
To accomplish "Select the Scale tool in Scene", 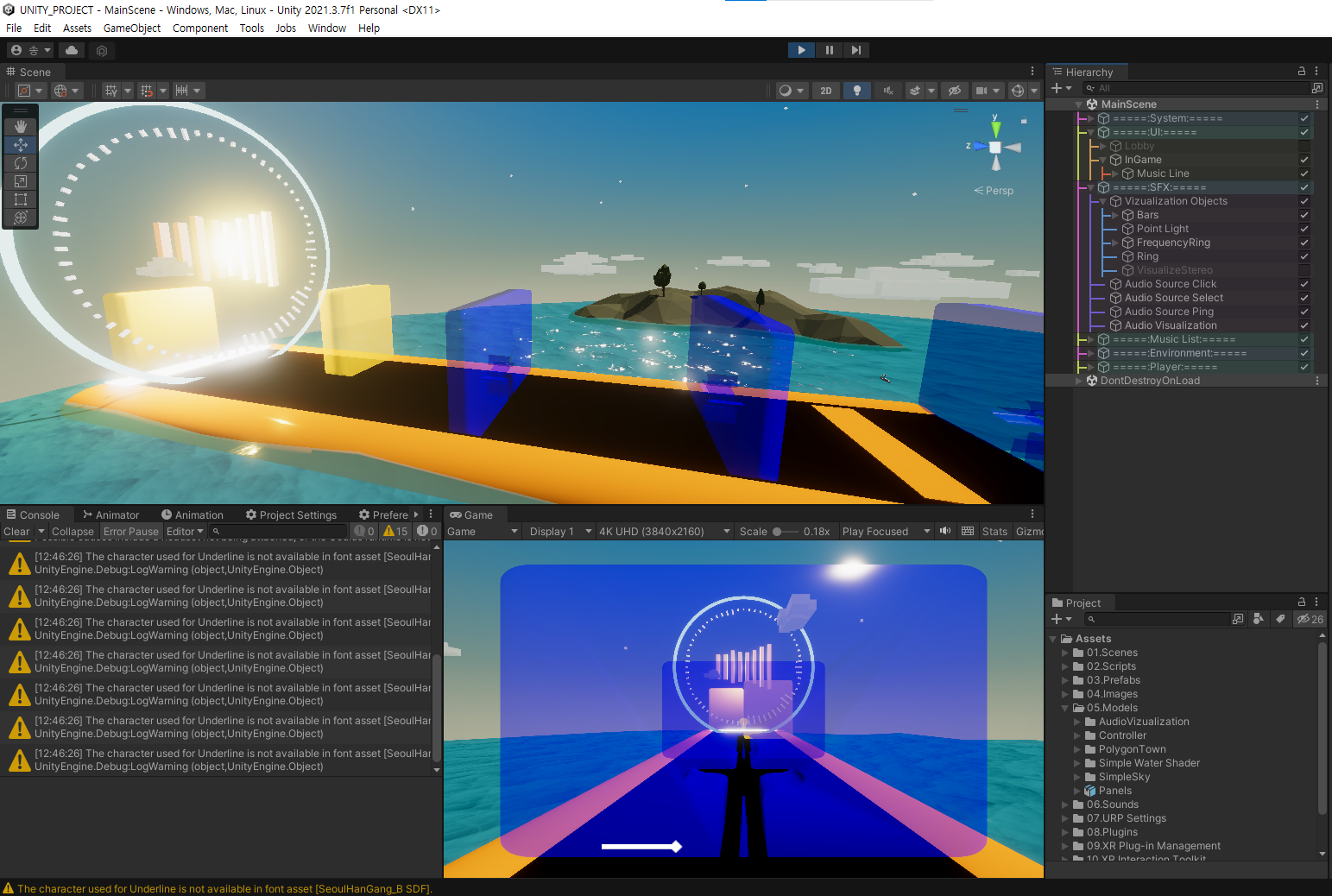I will pyautogui.click(x=21, y=181).
